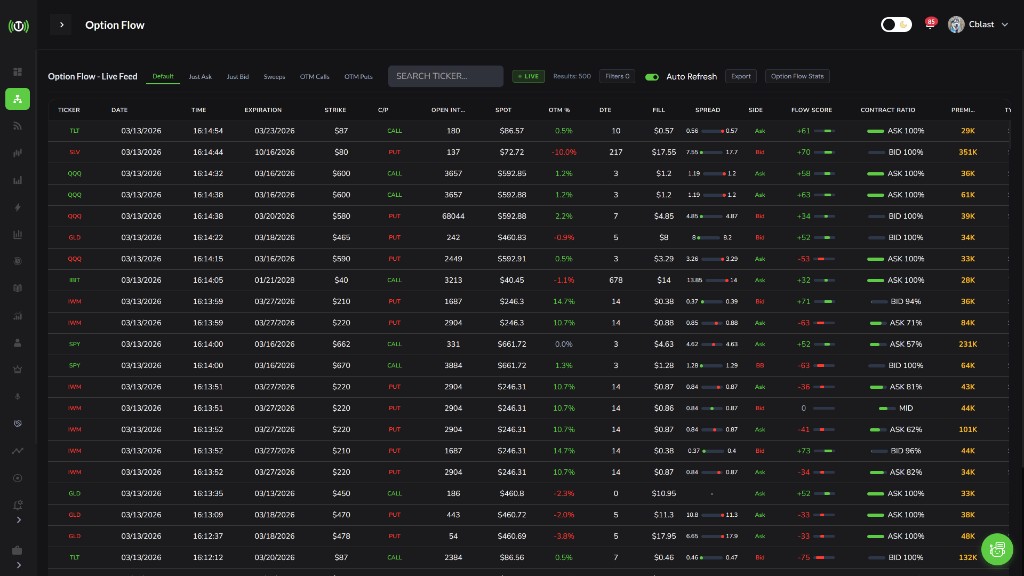The width and height of the screenshot is (1024, 576).
Task: Open the green chat support bubble
Action: (x=997, y=549)
